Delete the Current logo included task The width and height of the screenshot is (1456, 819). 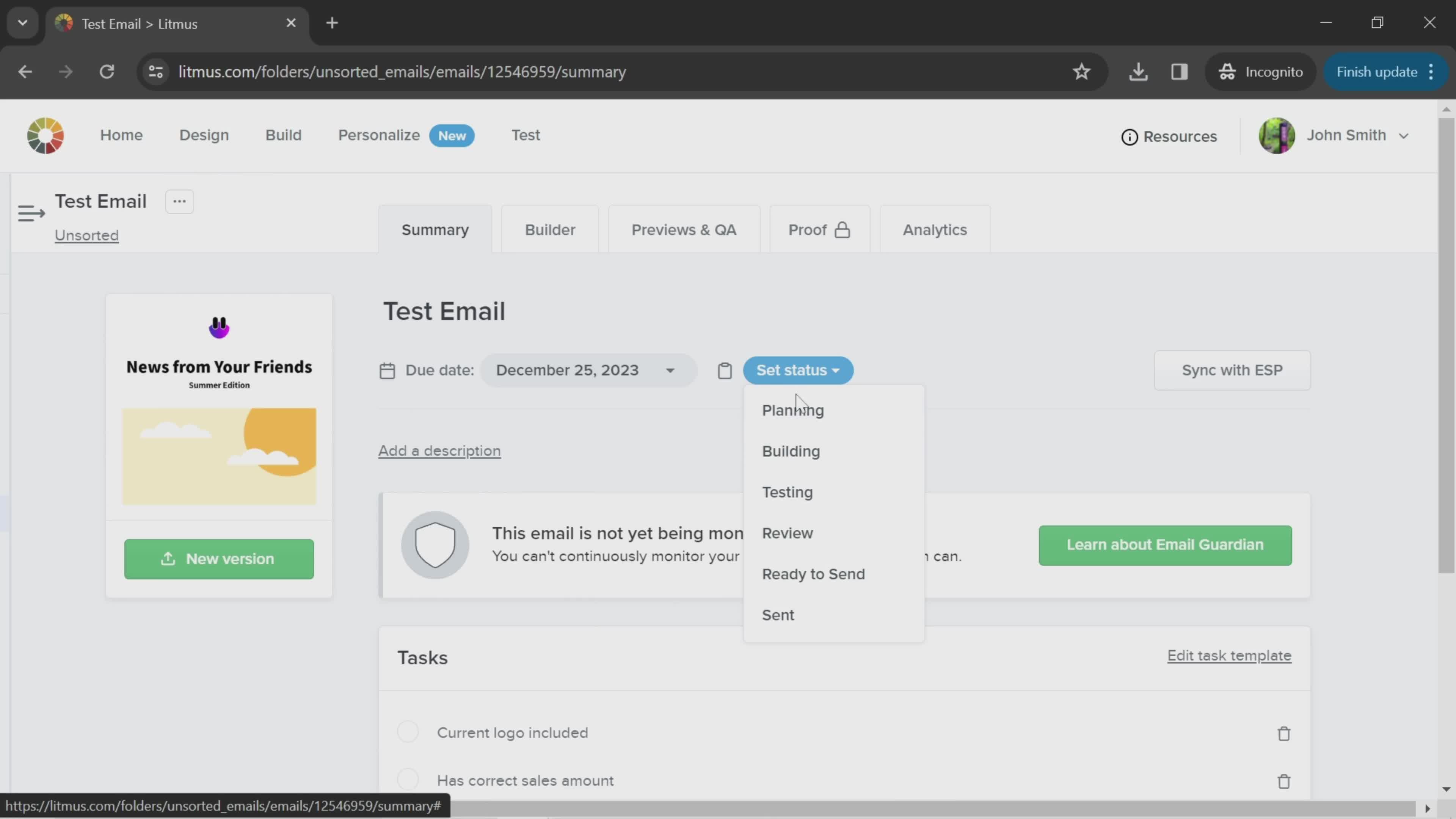click(1283, 734)
